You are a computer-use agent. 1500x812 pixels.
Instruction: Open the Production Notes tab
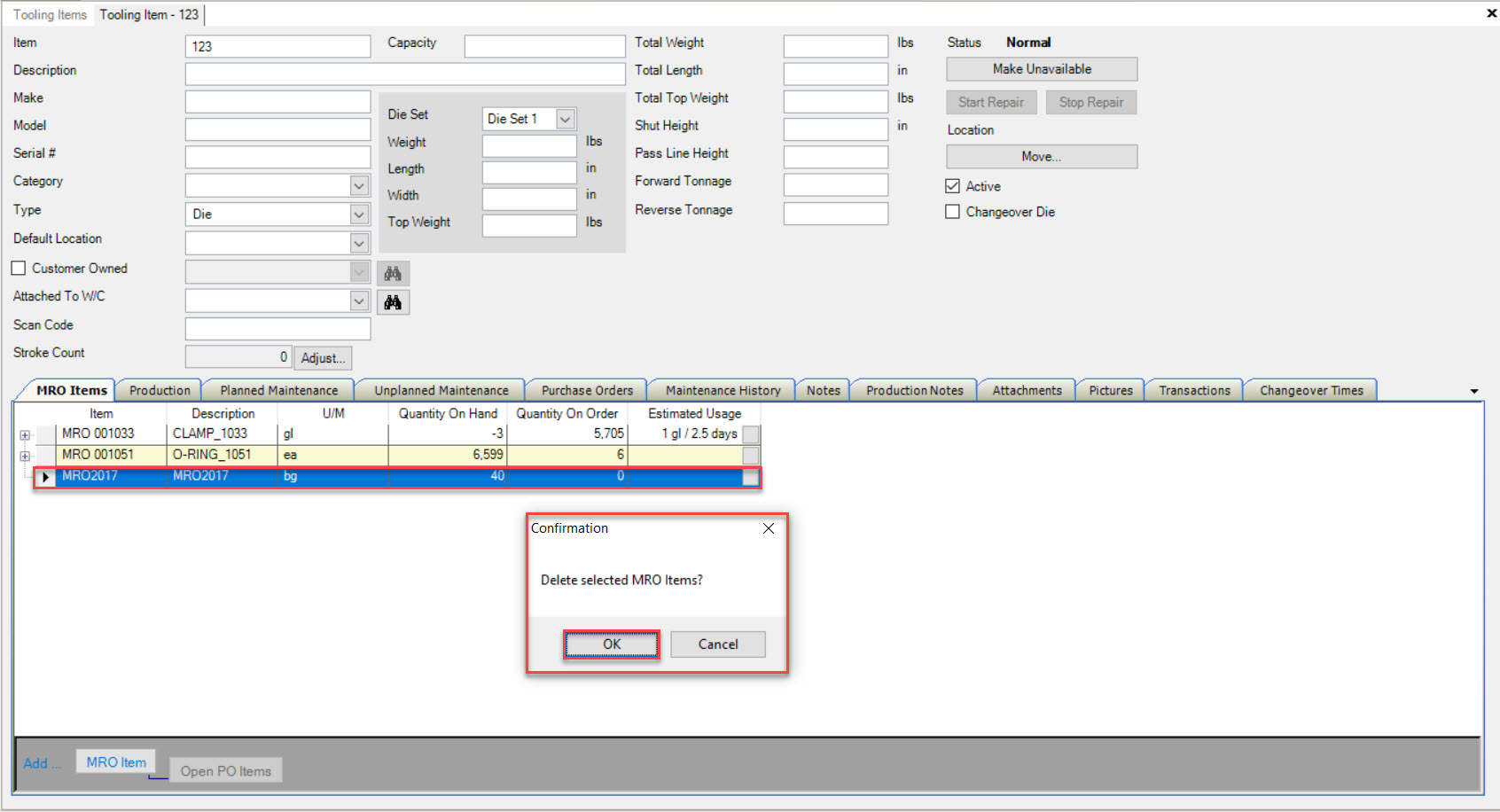point(915,390)
